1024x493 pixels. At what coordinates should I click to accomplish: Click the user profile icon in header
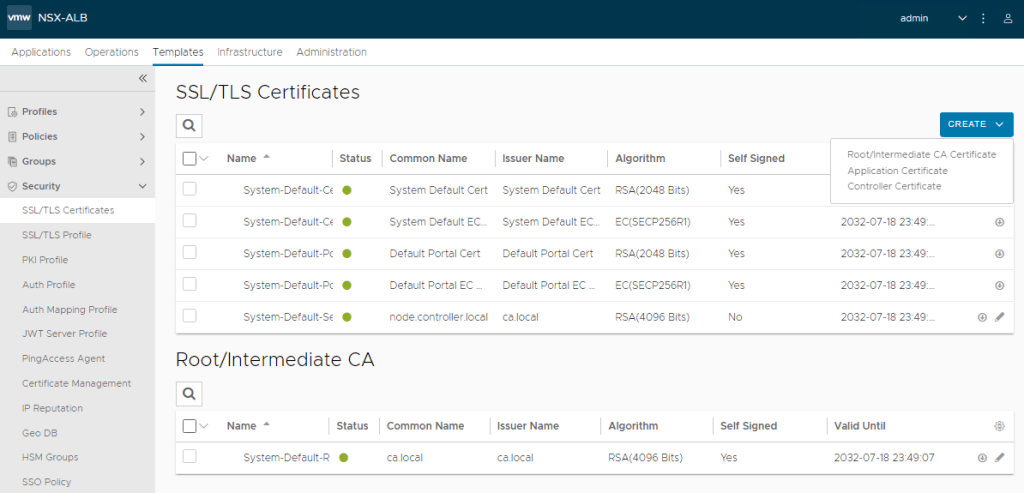click(x=1008, y=18)
